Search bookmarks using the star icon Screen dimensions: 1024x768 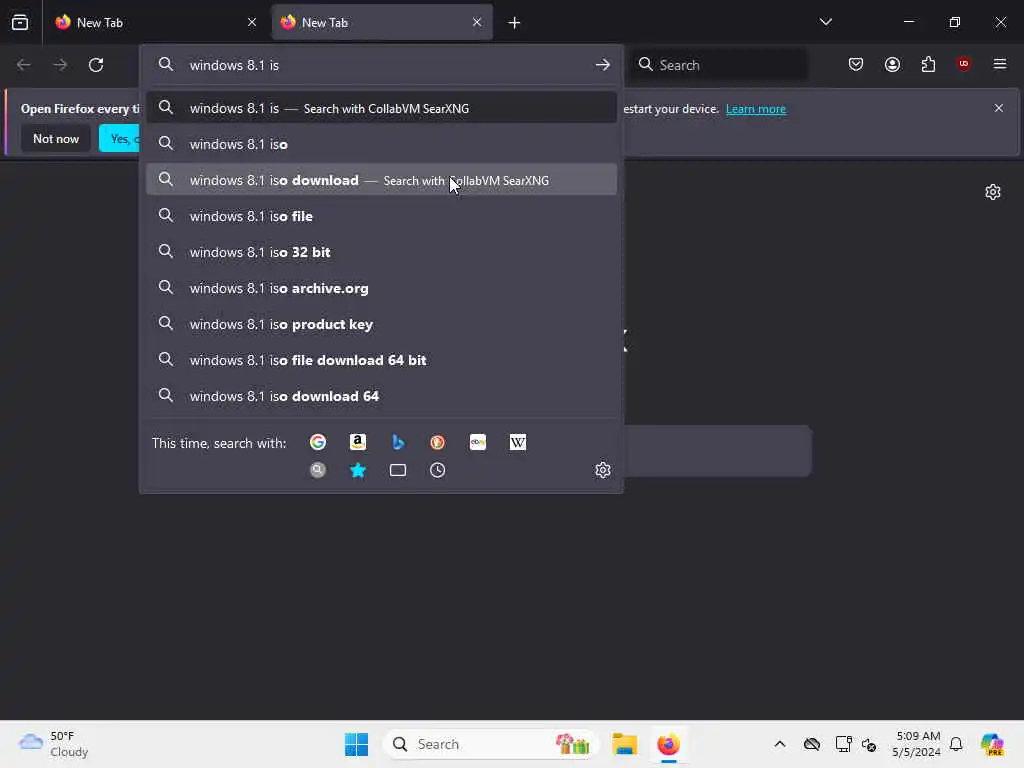[x=358, y=470]
